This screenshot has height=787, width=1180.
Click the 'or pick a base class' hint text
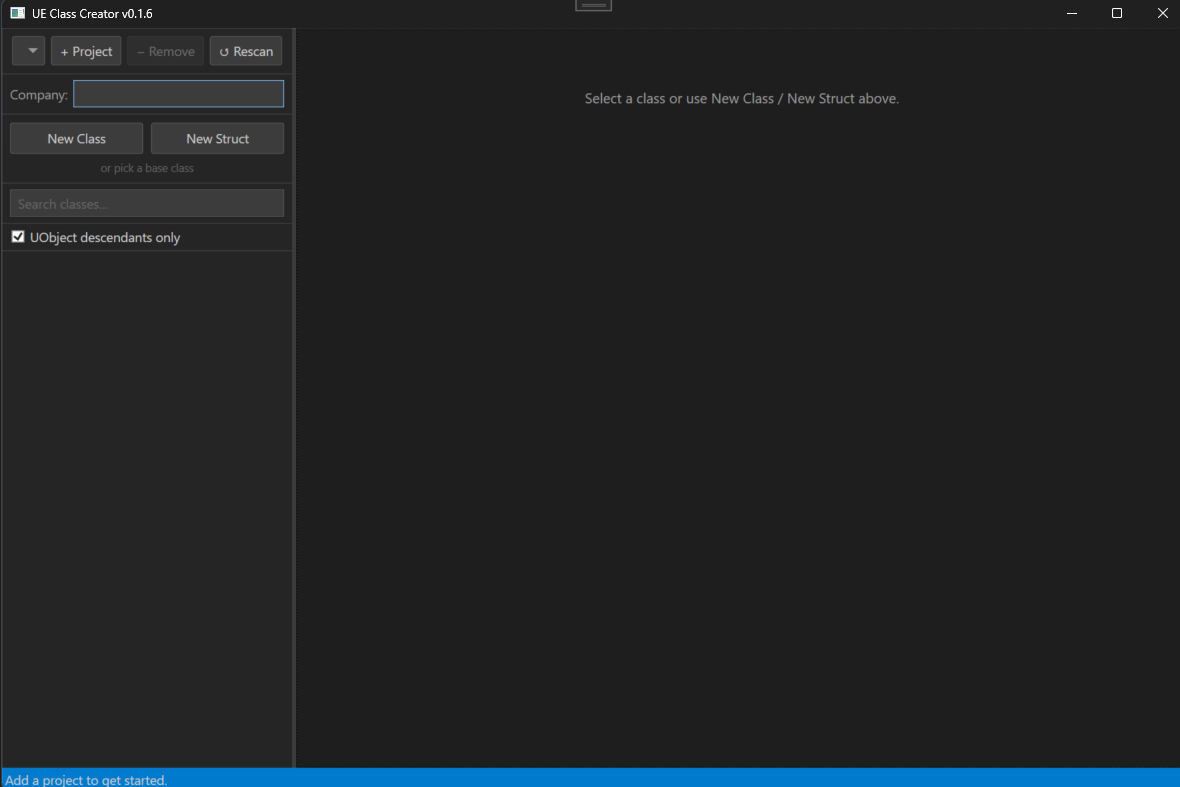tap(147, 168)
